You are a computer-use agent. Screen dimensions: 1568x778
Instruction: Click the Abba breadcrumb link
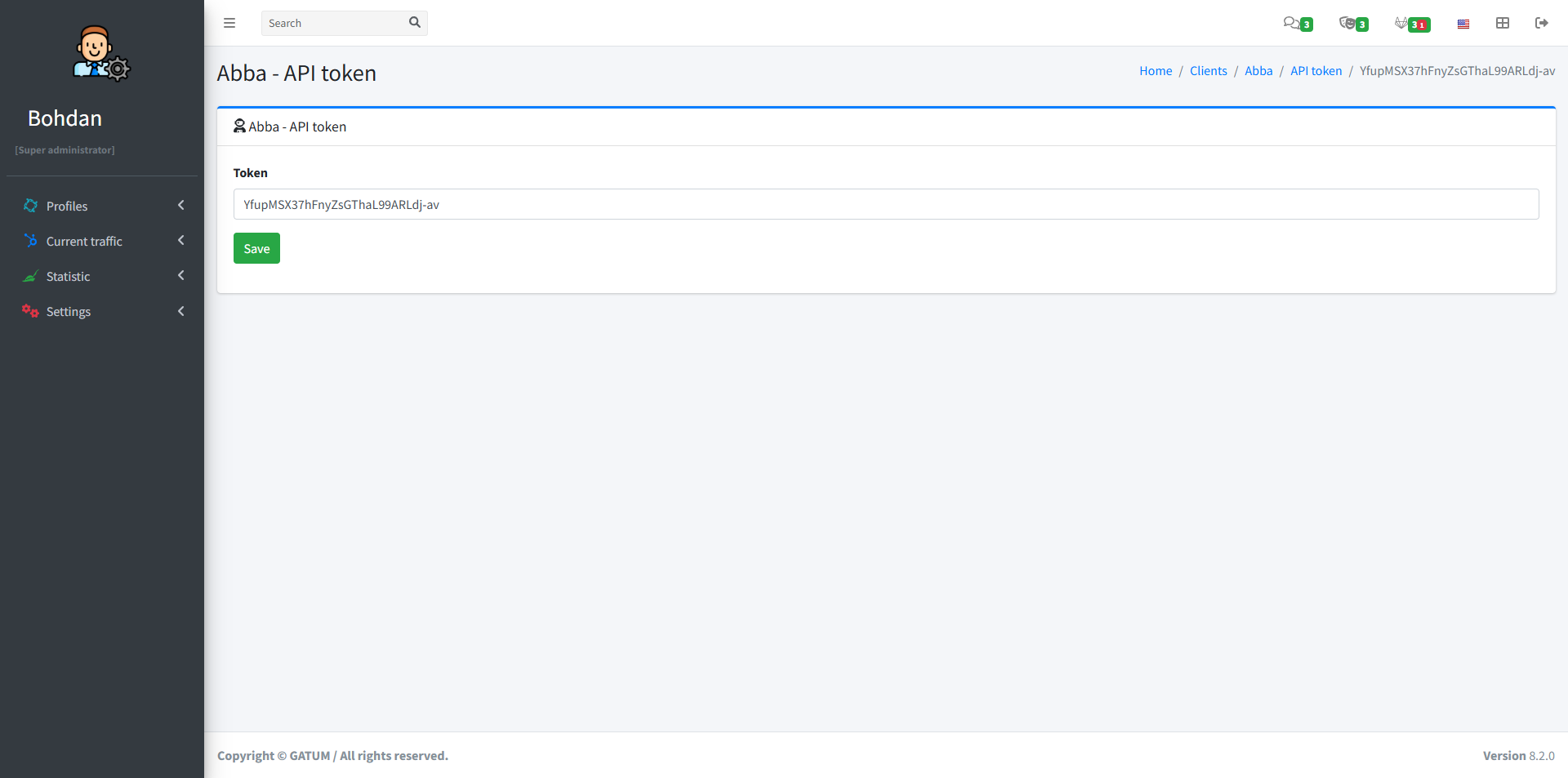(1258, 71)
